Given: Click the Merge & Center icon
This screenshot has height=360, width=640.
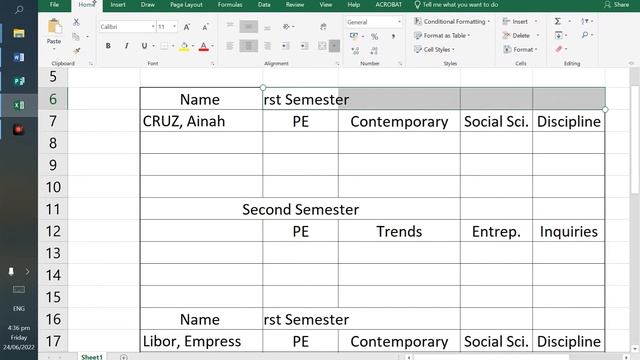Looking at the screenshot, I should 322,46.
